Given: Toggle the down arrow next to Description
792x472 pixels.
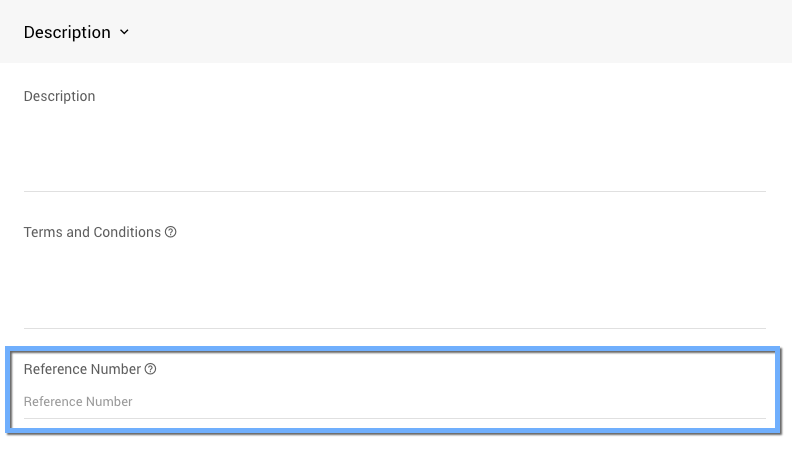Looking at the screenshot, I should point(124,32).
